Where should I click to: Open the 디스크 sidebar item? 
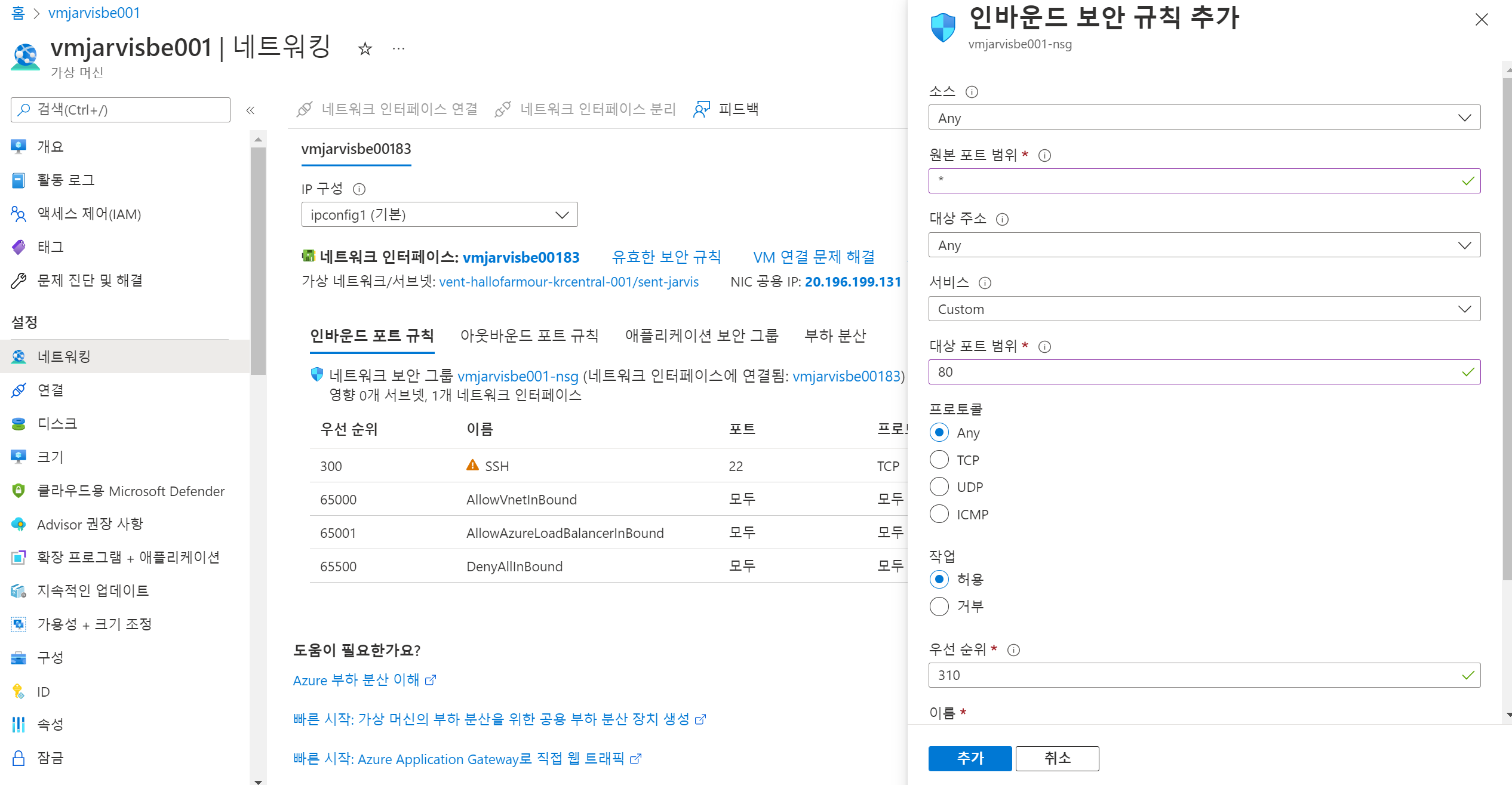point(57,423)
